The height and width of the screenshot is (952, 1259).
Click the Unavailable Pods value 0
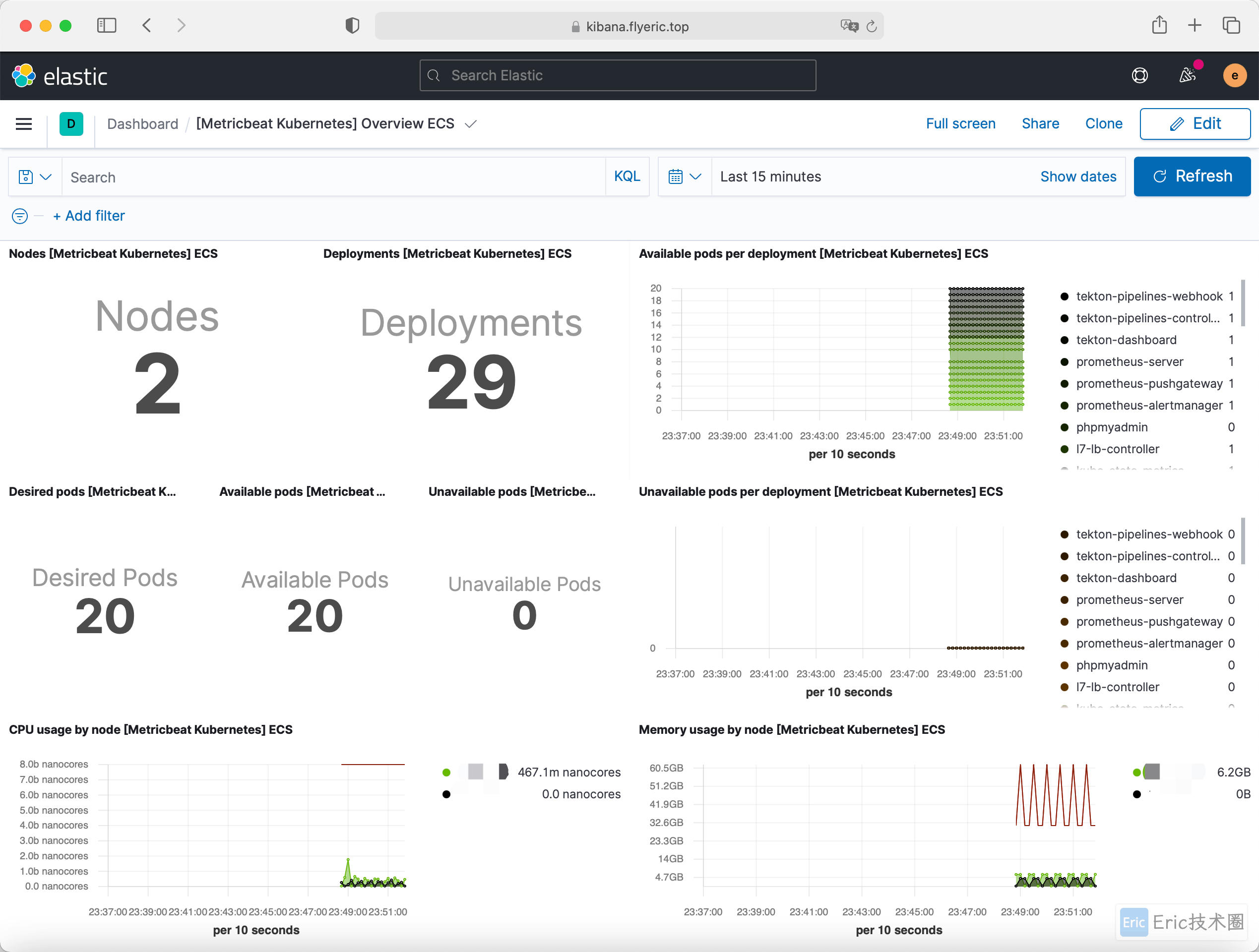pyautogui.click(x=524, y=615)
